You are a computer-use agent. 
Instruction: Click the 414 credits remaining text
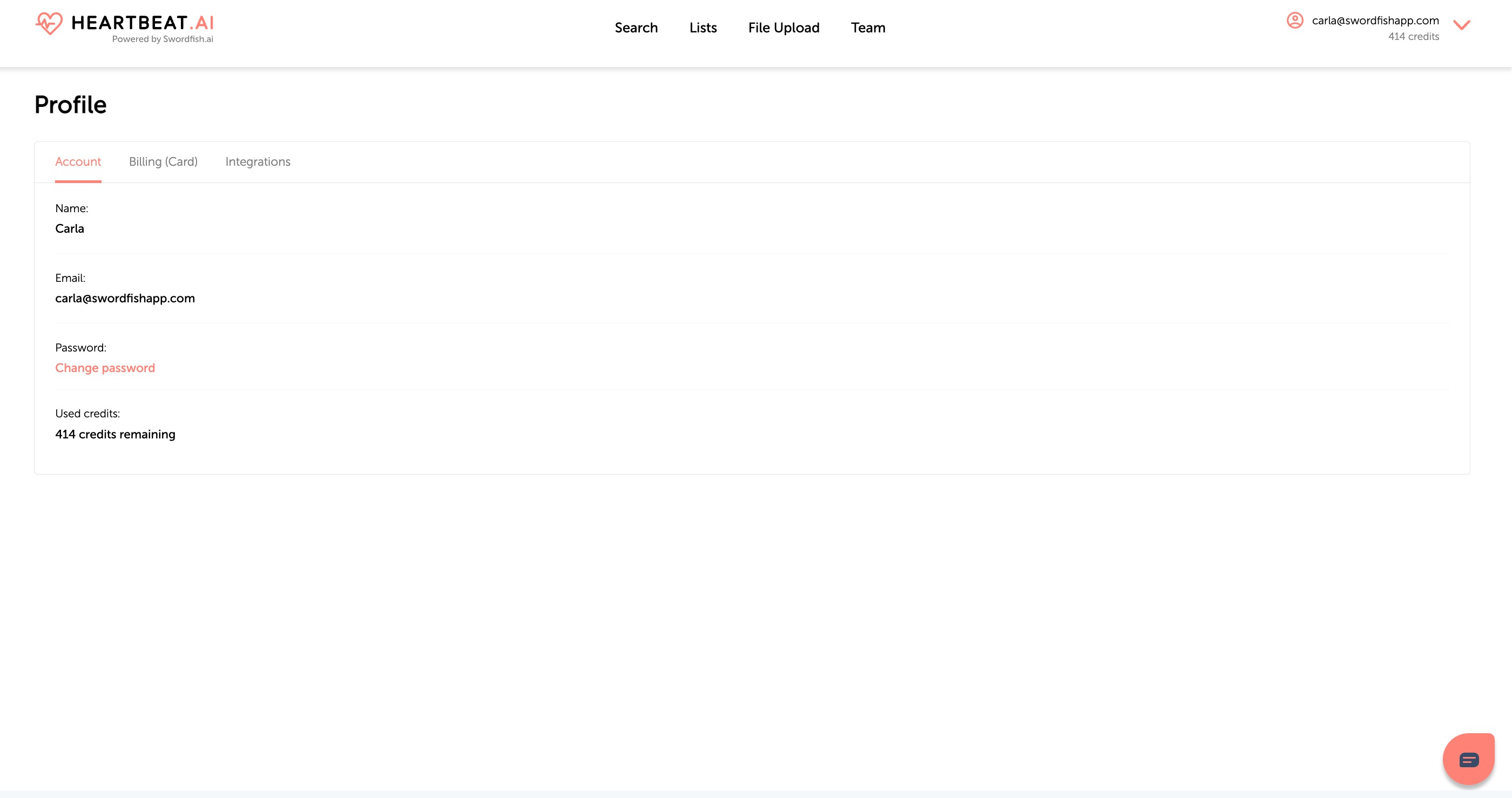coord(115,434)
